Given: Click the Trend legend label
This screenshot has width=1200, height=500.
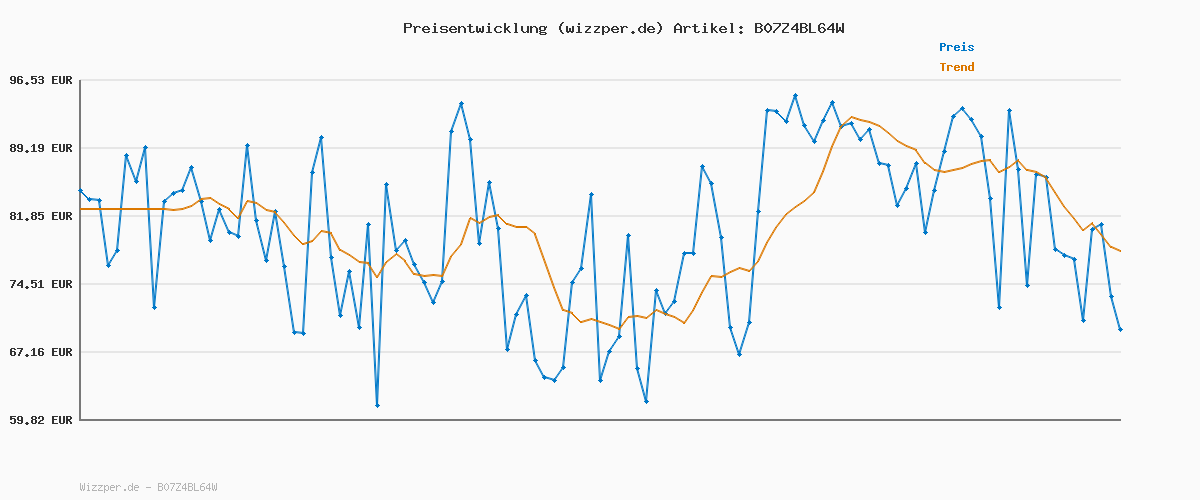Looking at the screenshot, I should pyautogui.click(x=956, y=67).
